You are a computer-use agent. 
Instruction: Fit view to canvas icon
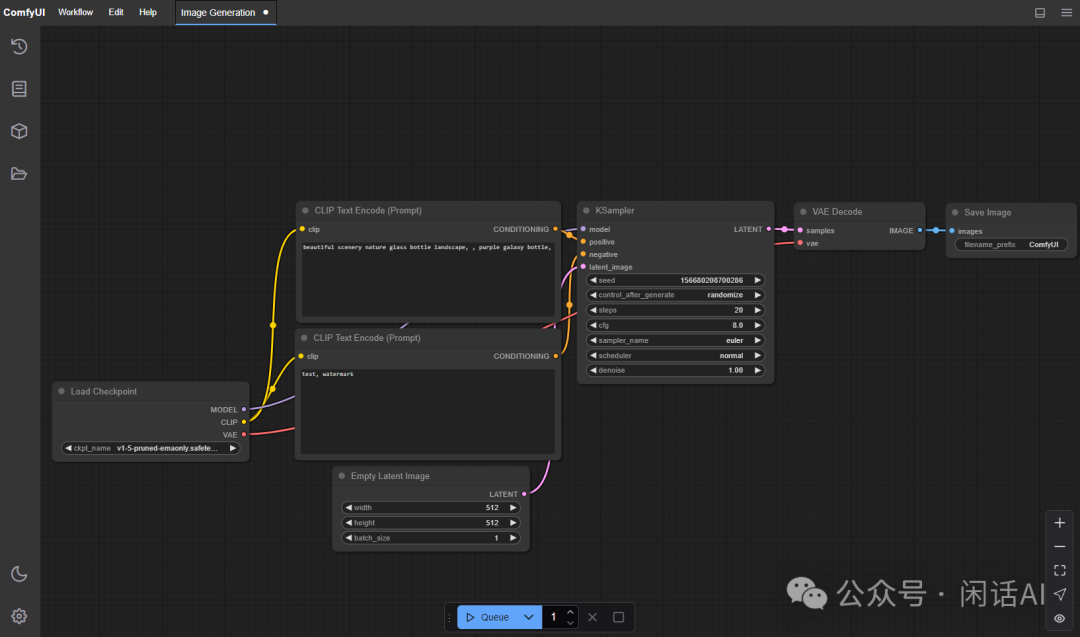point(1059,570)
